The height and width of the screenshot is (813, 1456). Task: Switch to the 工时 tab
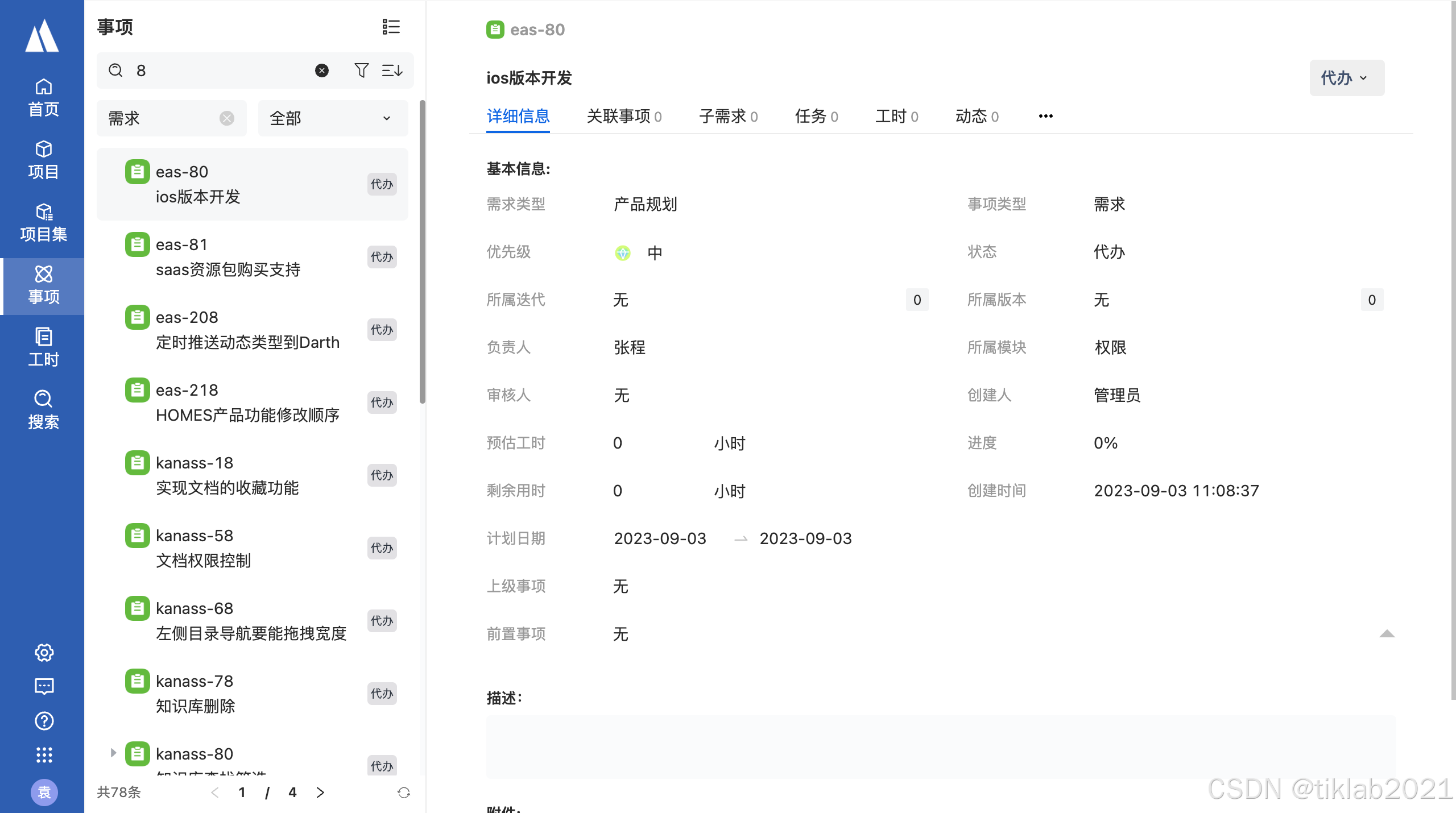(x=896, y=117)
